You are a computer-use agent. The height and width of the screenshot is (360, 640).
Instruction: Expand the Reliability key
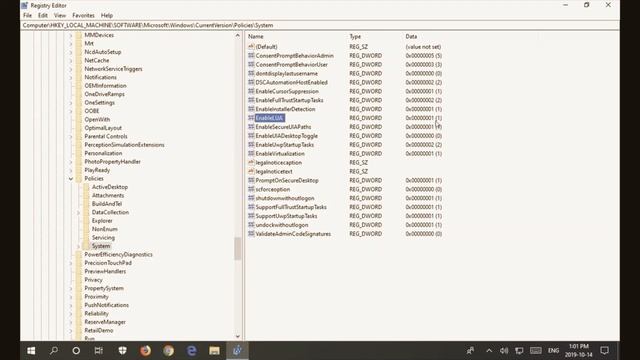pos(71,314)
